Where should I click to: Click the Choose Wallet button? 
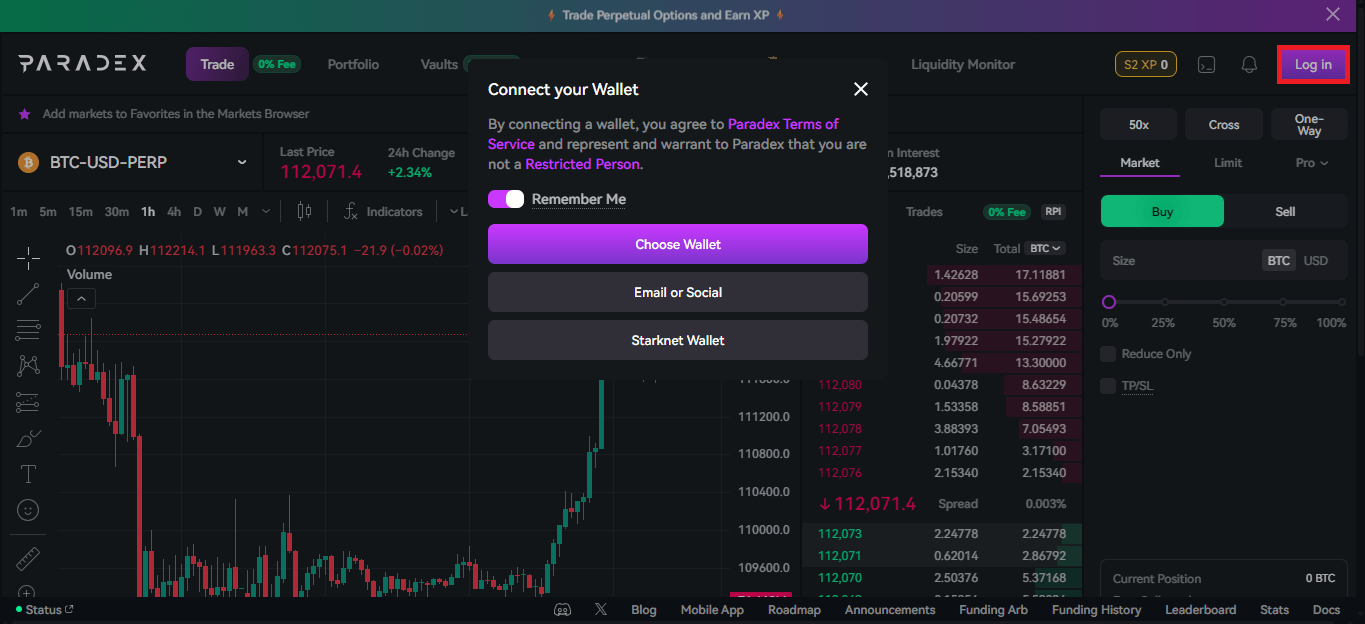click(x=677, y=244)
